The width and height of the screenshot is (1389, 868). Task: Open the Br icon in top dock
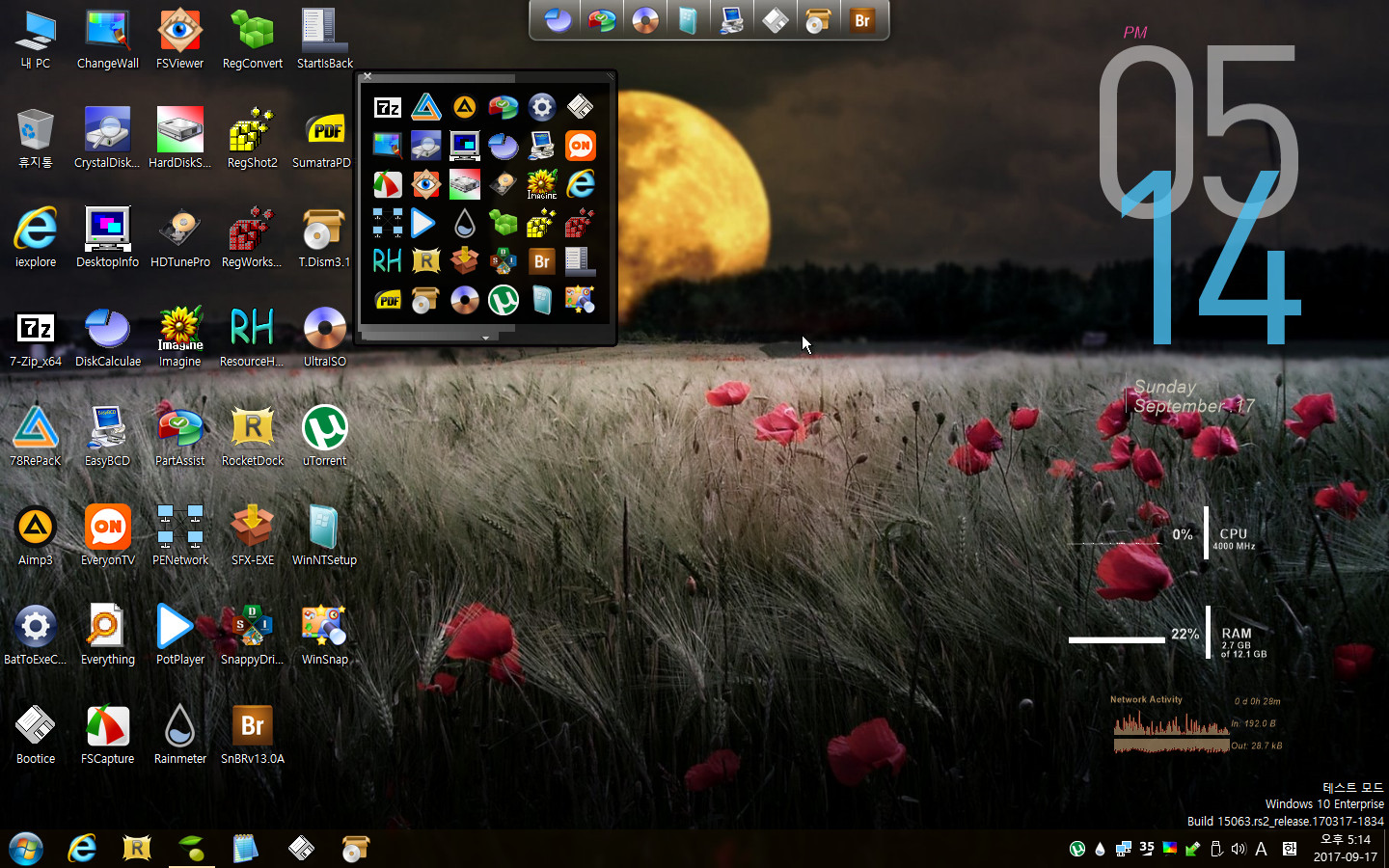tap(862, 19)
